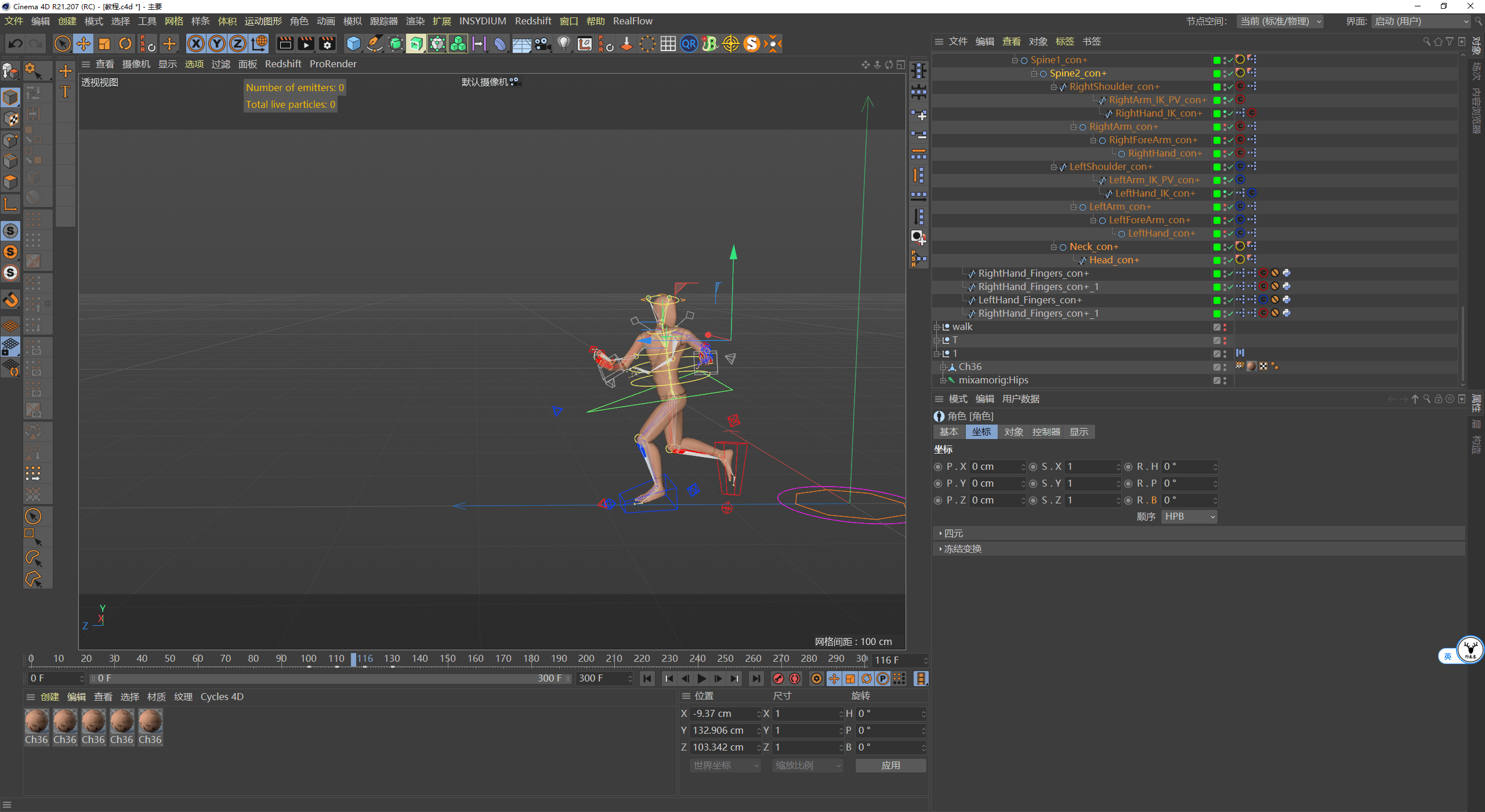Toggle the X-axis lock icon

196,44
